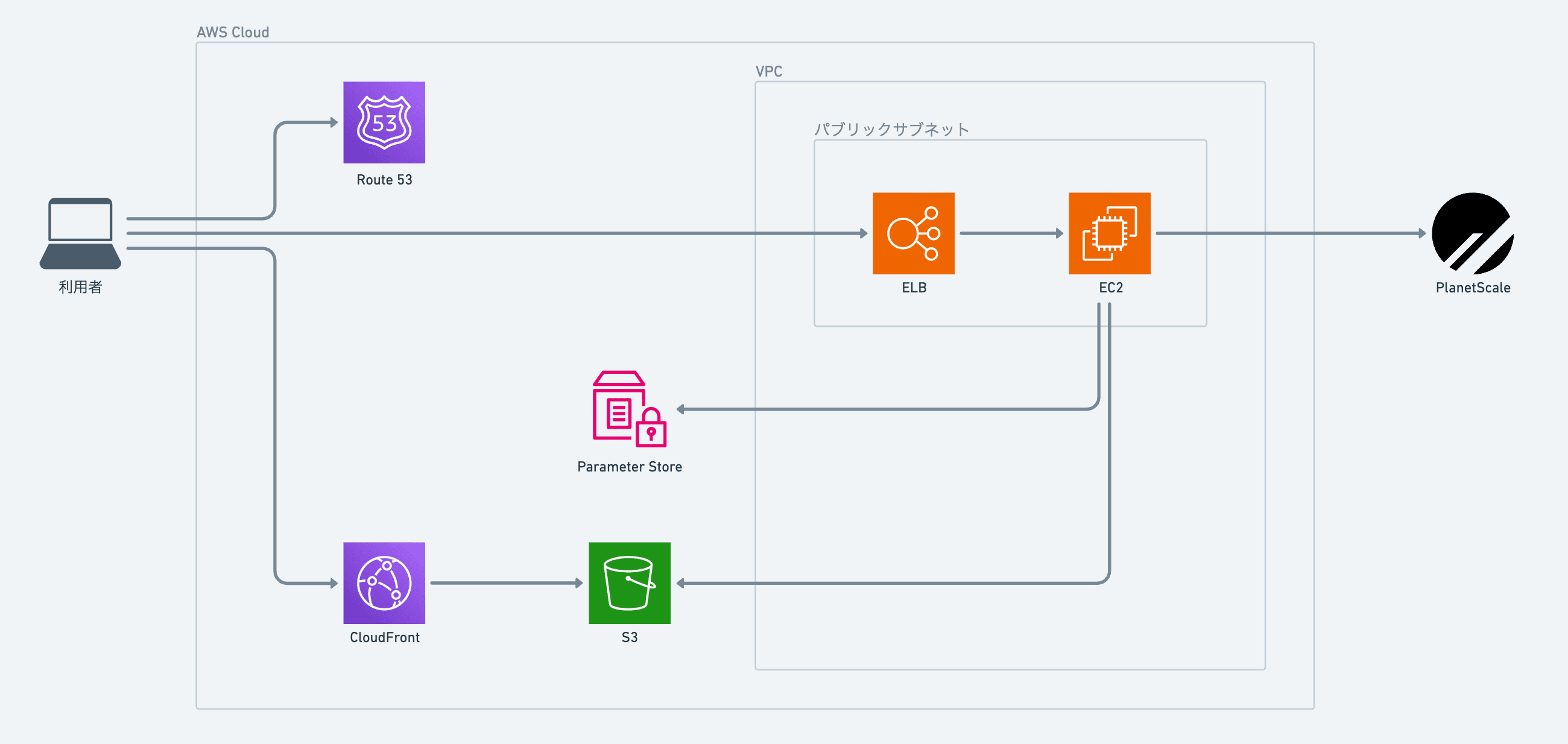Click the black PlanetScale logo

[1473, 233]
